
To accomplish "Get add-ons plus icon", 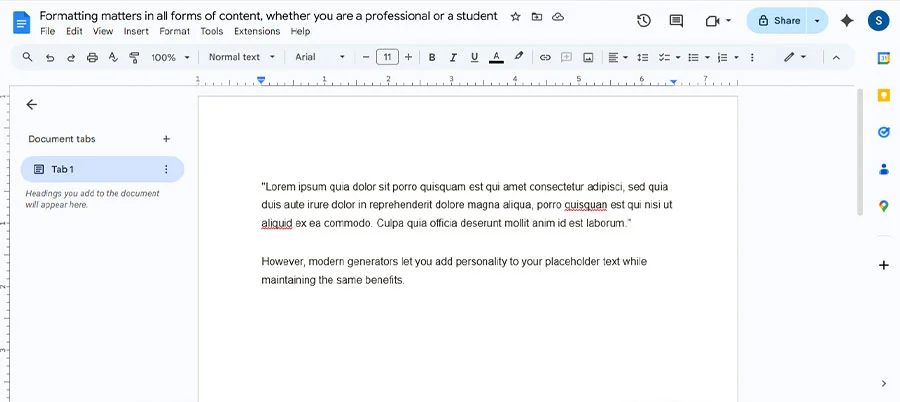I will click(x=884, y=265).
